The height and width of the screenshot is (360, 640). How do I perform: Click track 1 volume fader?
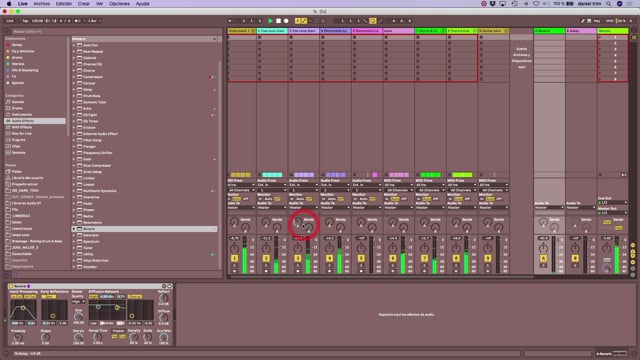(x=244, y=255)
